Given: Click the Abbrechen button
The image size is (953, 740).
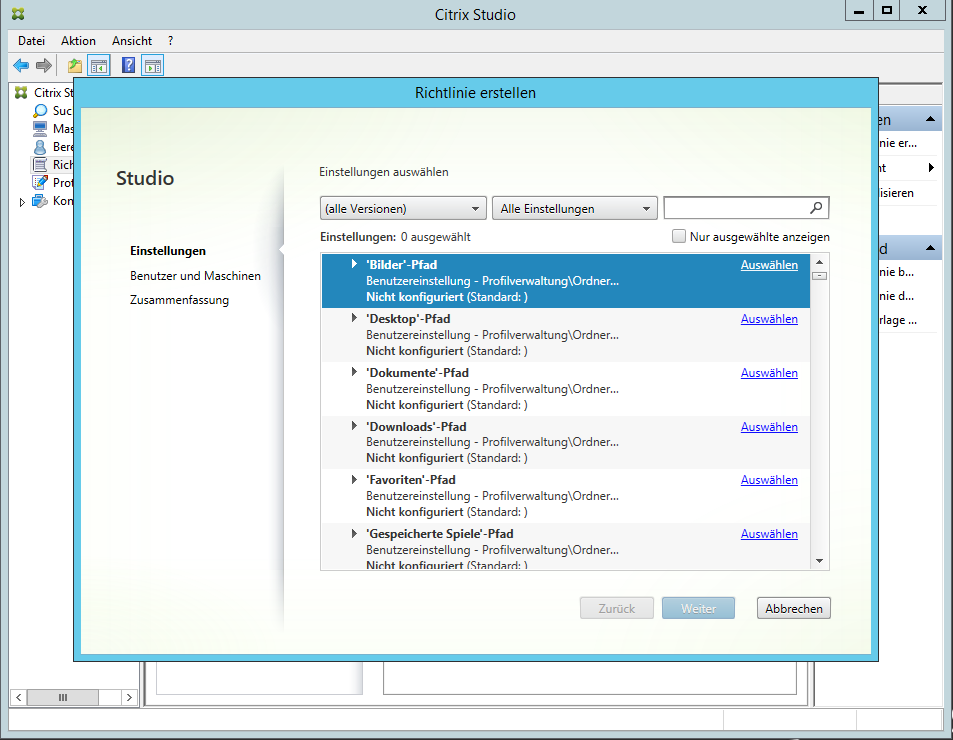Looking at the screenshot, I should (x=794, y=608).
